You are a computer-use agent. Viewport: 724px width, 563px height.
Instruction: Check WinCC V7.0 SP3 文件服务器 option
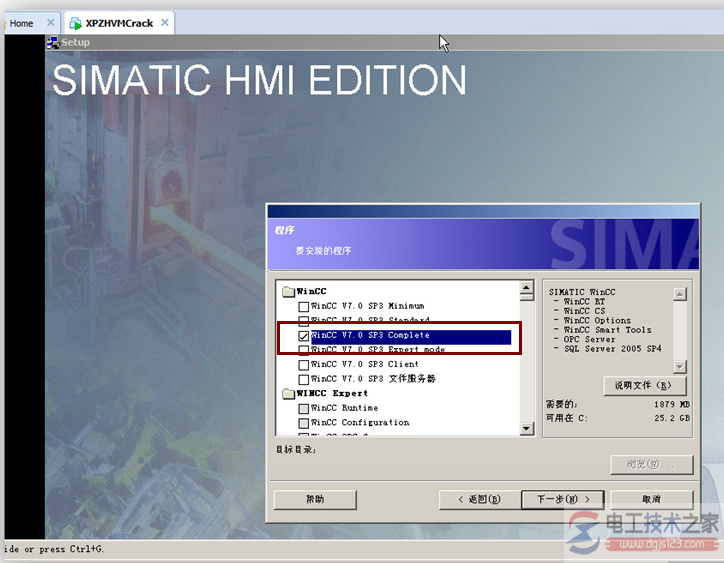tap(303, 380)
